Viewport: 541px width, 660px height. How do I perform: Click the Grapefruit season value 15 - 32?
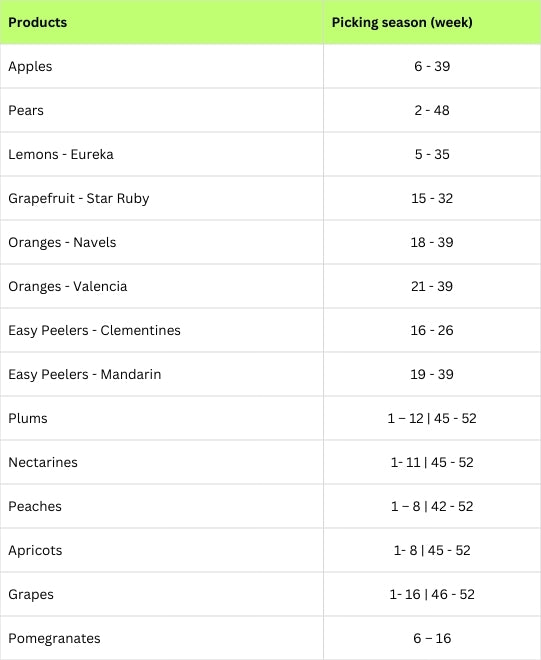pyautogui.click(x=432, y=199)
